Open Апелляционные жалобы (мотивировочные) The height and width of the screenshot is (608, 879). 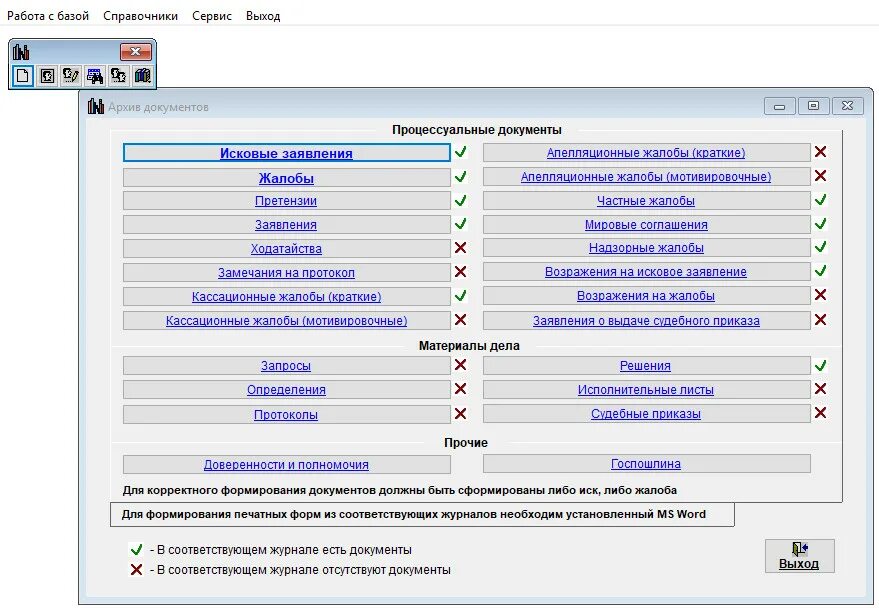(646, 177)
